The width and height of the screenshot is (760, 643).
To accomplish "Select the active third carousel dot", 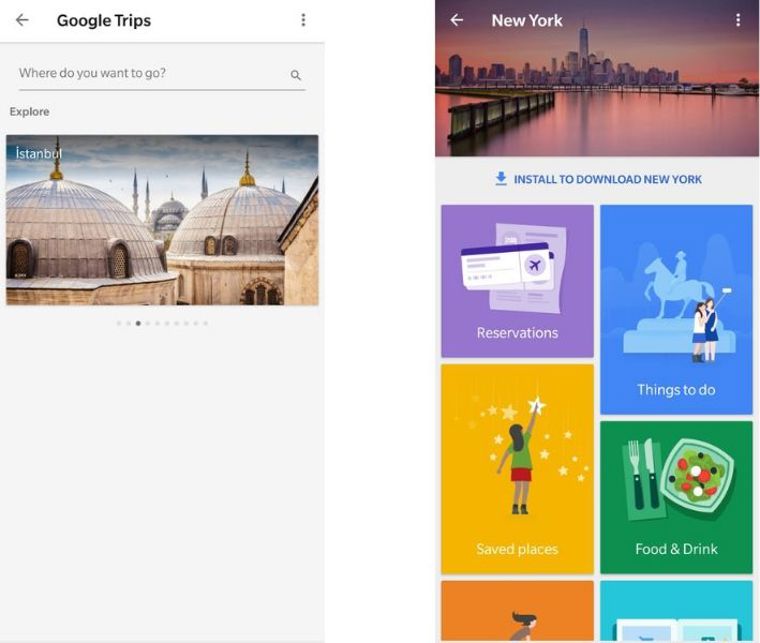I will pyautogui.click(x=138, y=323).
